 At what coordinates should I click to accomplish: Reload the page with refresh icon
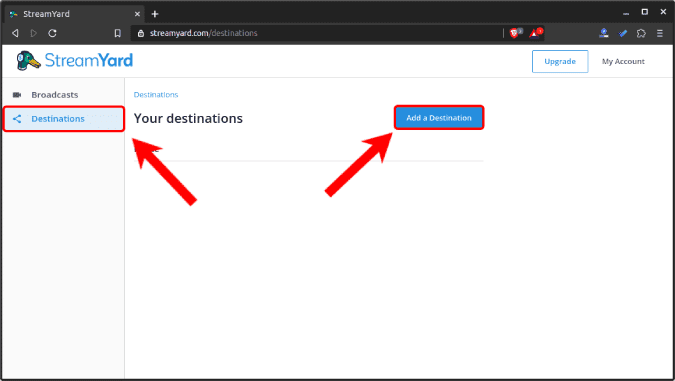[53, 33]
